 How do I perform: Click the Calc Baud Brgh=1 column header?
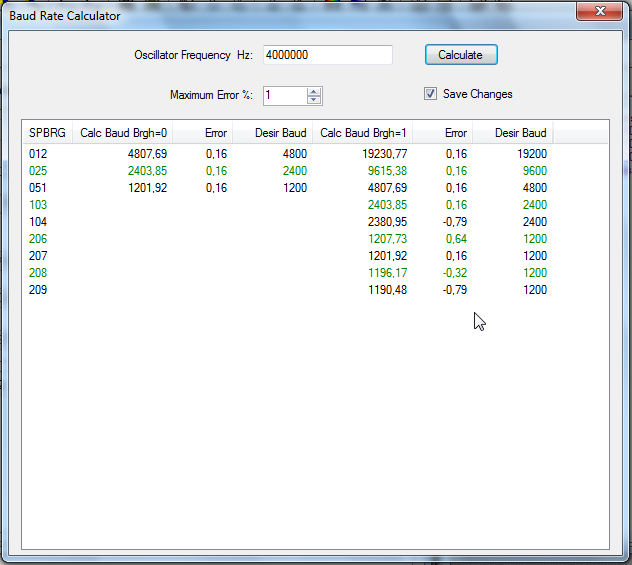coord(363,133)
